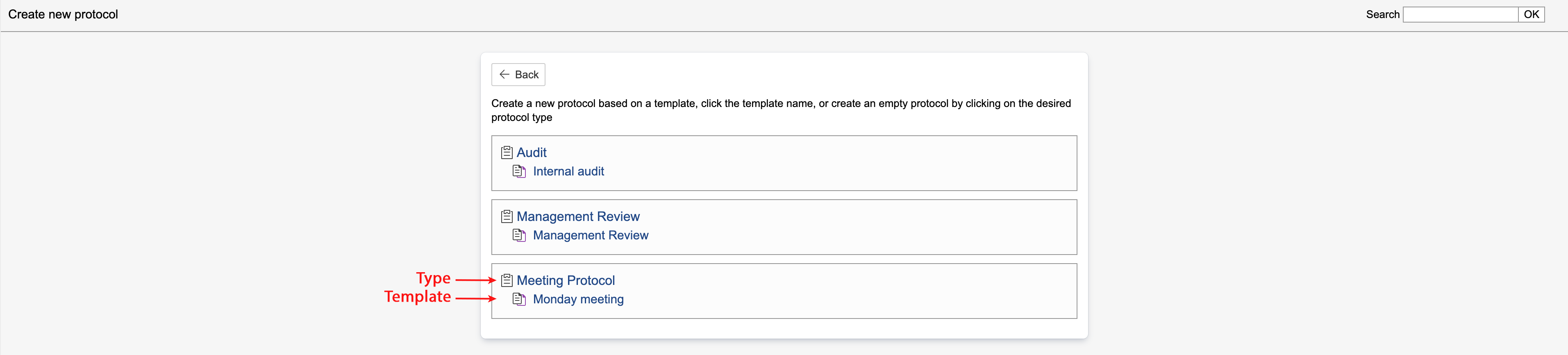Click the Meeting Protocol type clipboard icon
Screen dimensions: 1568x355
click(x=507, y=280)
